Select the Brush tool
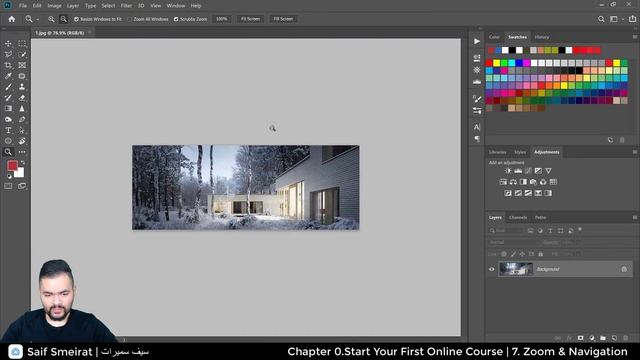Image resolution: width=640 pixels, height=360 pixels. 8,87
